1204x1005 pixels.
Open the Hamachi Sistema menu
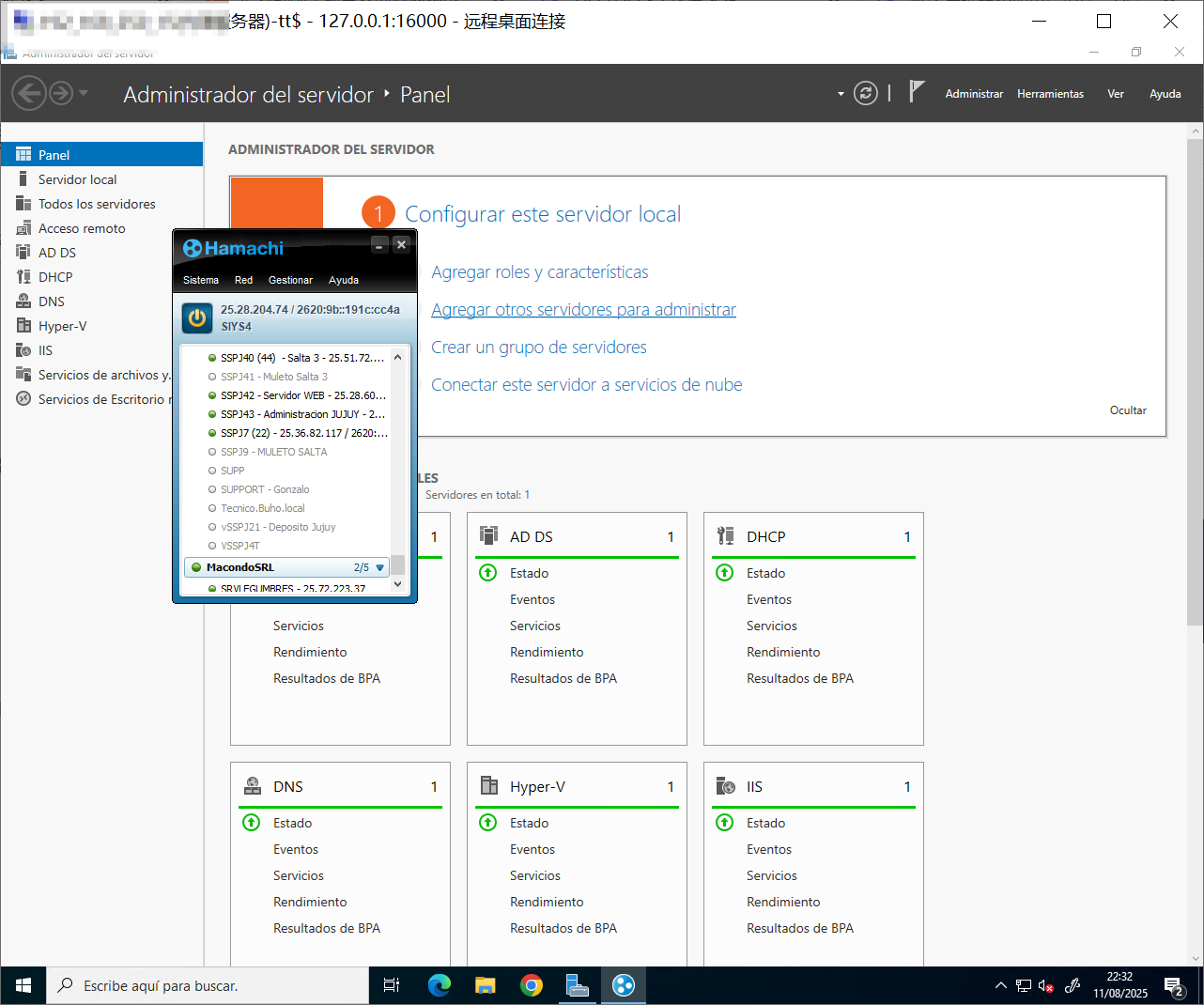(201, 280)
